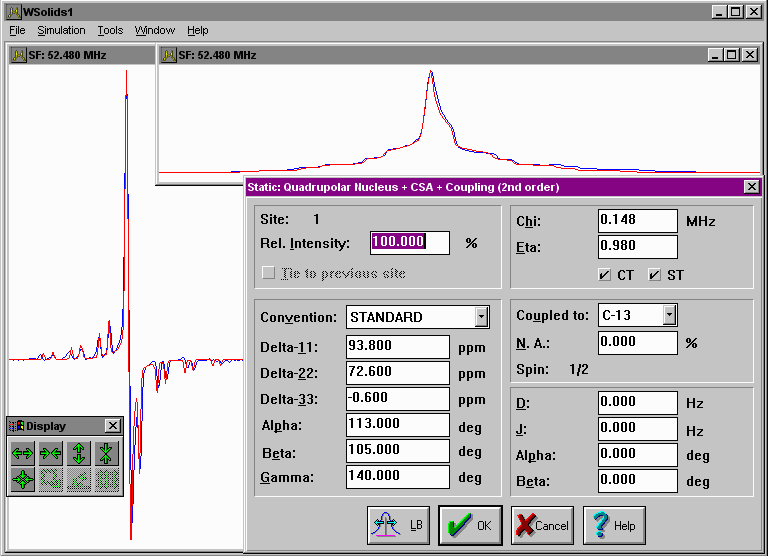Image resolution: width=768 pixels, height=556 pixels.
Task: Open line broadening with the LB button
Action: [400, 525]
